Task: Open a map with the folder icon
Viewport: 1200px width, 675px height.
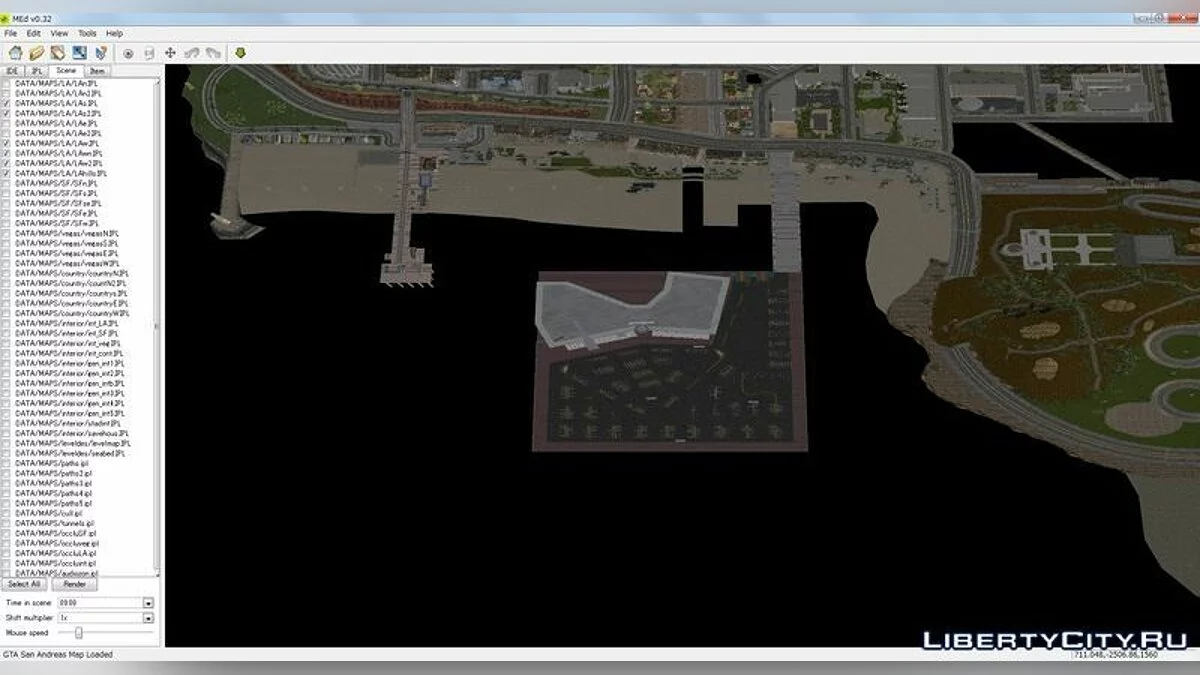Action: (x=37, y=52)
